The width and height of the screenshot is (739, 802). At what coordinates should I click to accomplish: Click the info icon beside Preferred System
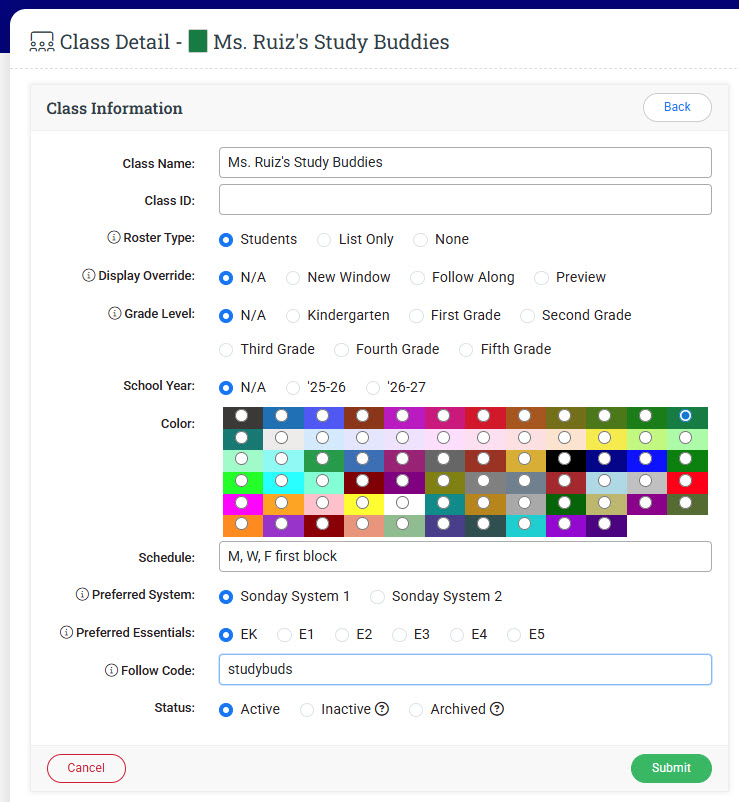tap(82, 595)
